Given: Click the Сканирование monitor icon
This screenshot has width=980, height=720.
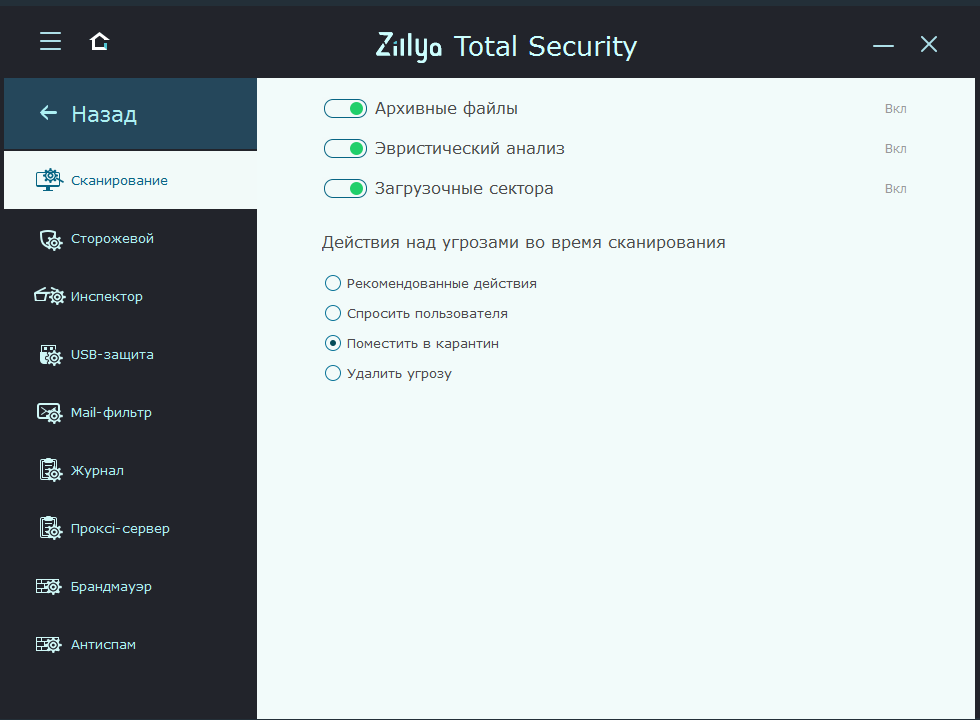Looking at the screenshot, I should click(x=49, y=180).
